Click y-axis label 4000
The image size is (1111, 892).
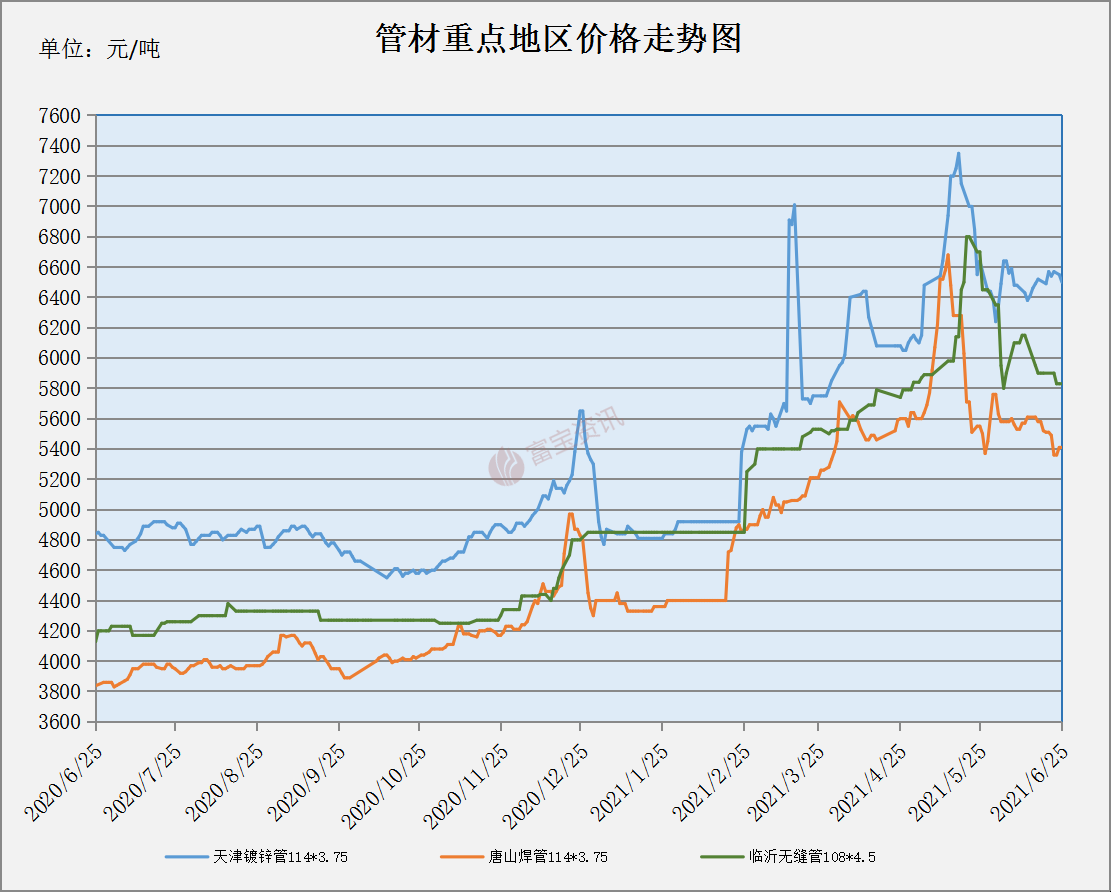(x=60, y=662)
